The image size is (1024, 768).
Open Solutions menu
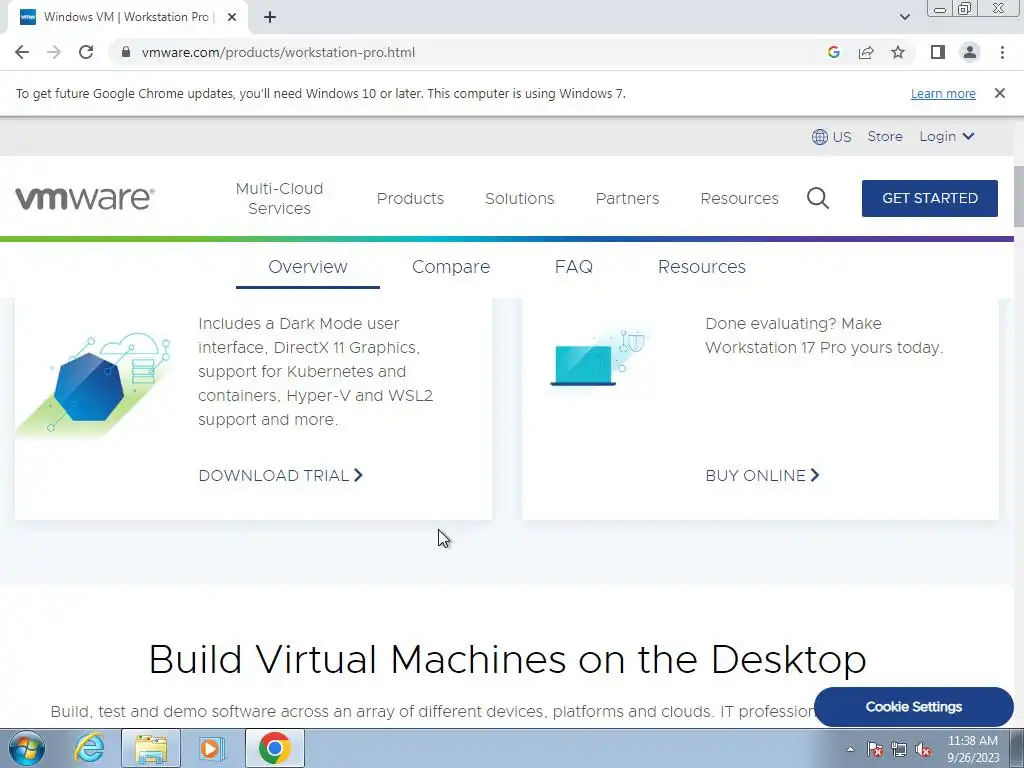(519, 199)
